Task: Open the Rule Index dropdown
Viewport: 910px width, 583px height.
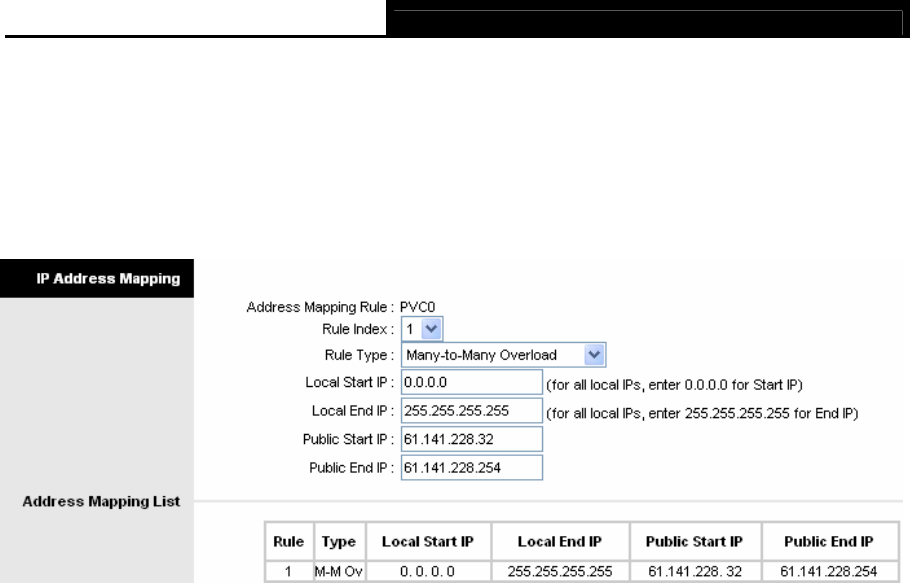Action: point(422,329)
